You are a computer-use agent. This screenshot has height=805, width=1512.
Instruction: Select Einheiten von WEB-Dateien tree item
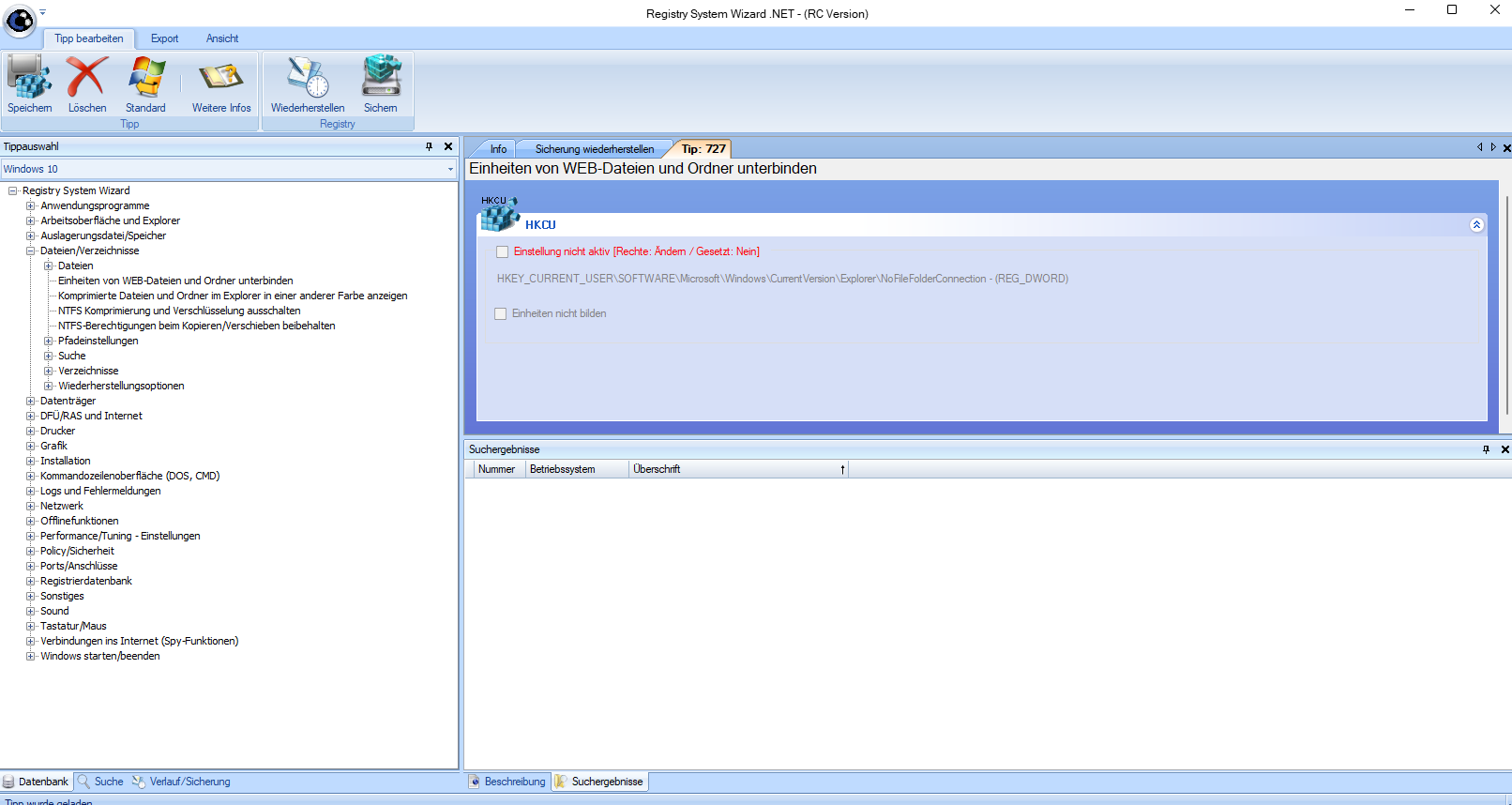pyautogui.click(x=175, y=281)
